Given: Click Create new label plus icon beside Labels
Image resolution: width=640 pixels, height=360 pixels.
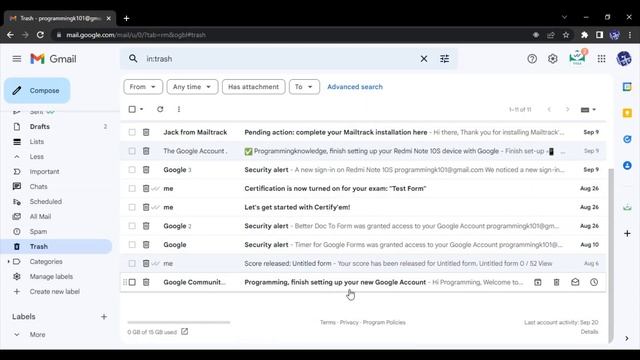Looking at the screenshot, I should [104, 317].
